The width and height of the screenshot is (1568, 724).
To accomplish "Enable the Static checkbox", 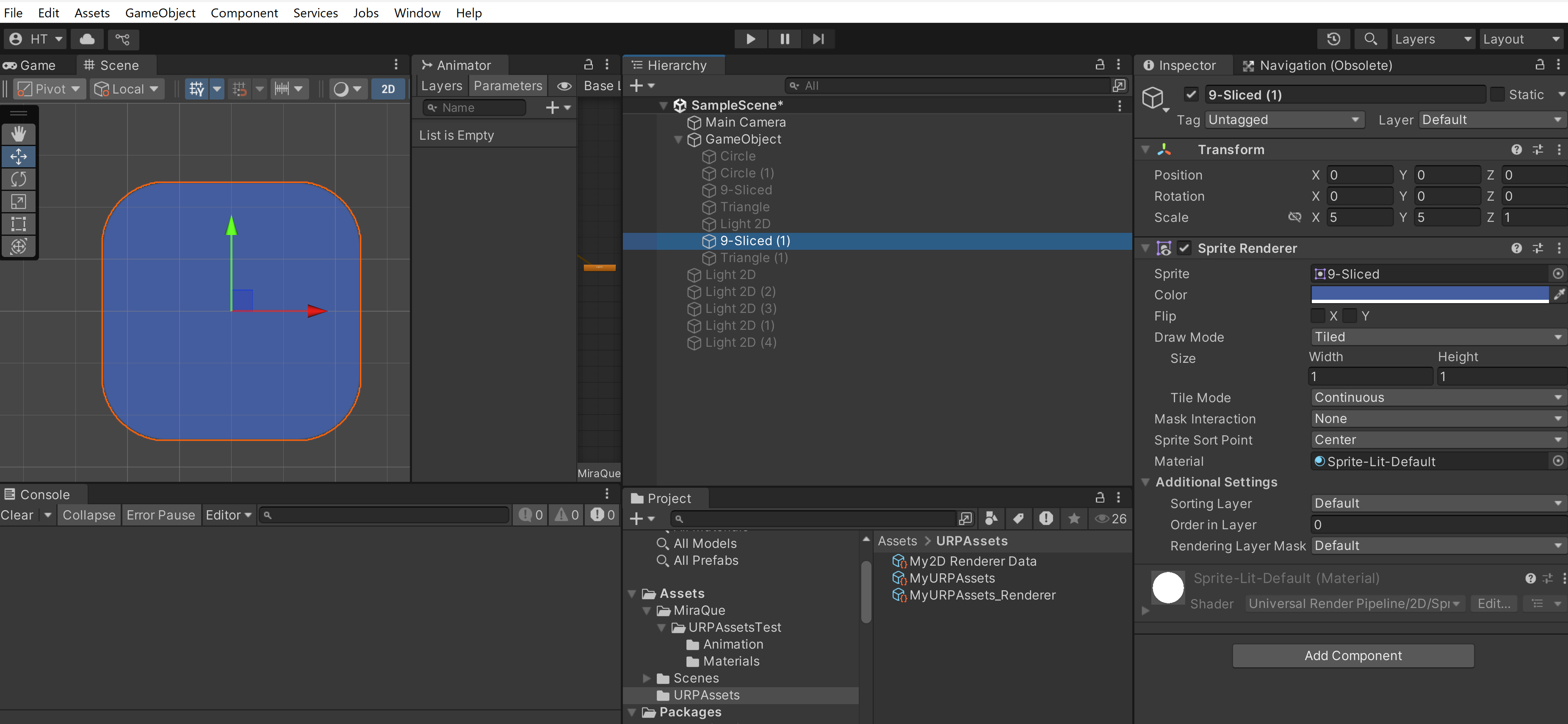I will (x=1497, y=94).
